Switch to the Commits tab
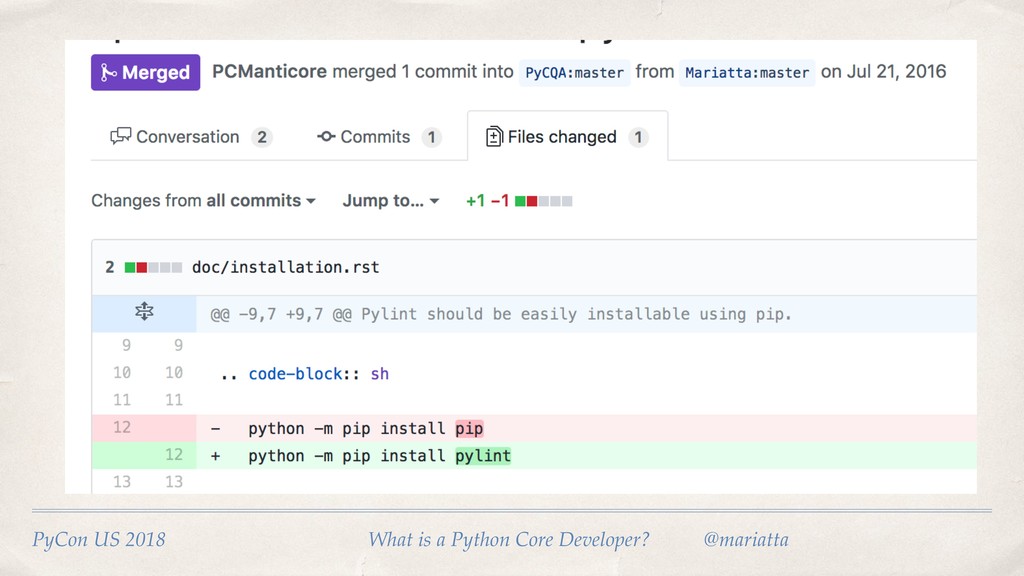The height and width of the screenshot is (576, 1024). pos(375,137)
